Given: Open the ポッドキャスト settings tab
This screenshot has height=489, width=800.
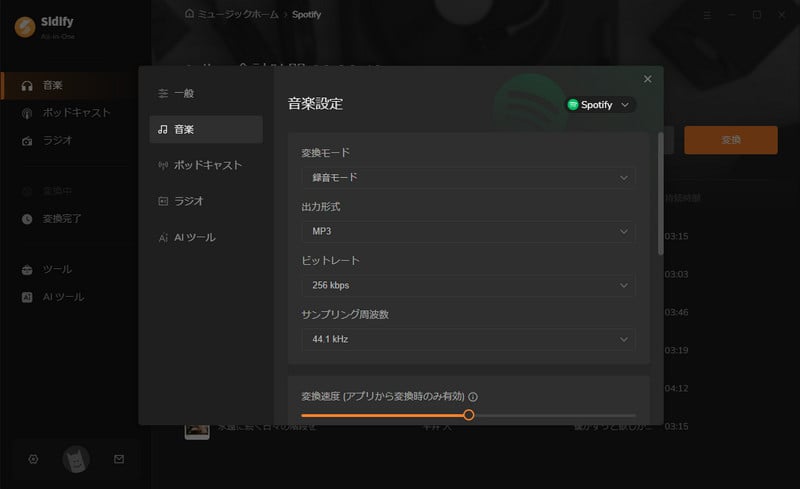Looking at the screenshot, I should pos(206,165).
